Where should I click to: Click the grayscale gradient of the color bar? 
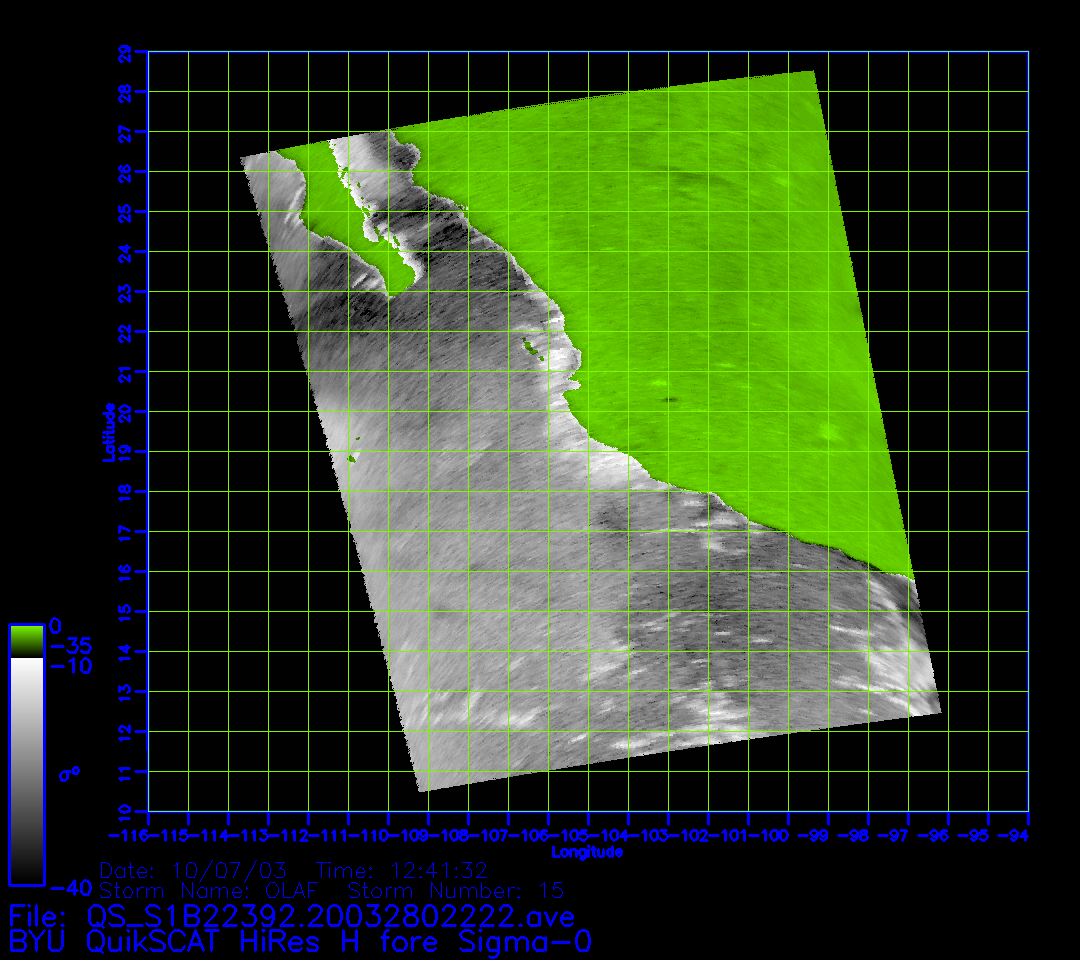point(26,770)
